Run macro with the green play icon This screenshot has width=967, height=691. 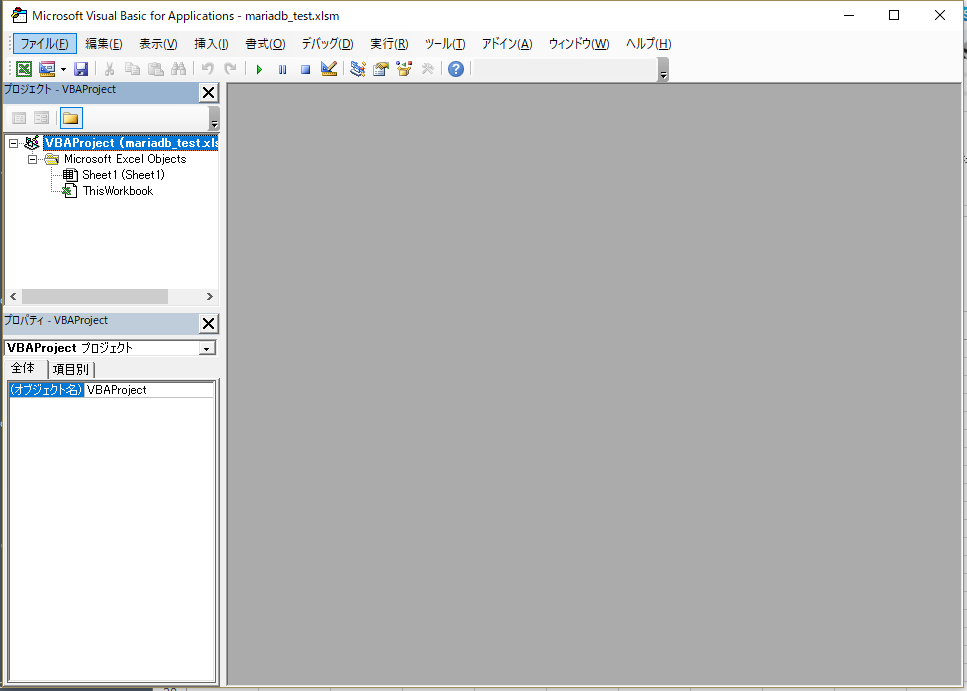[259, 69]
